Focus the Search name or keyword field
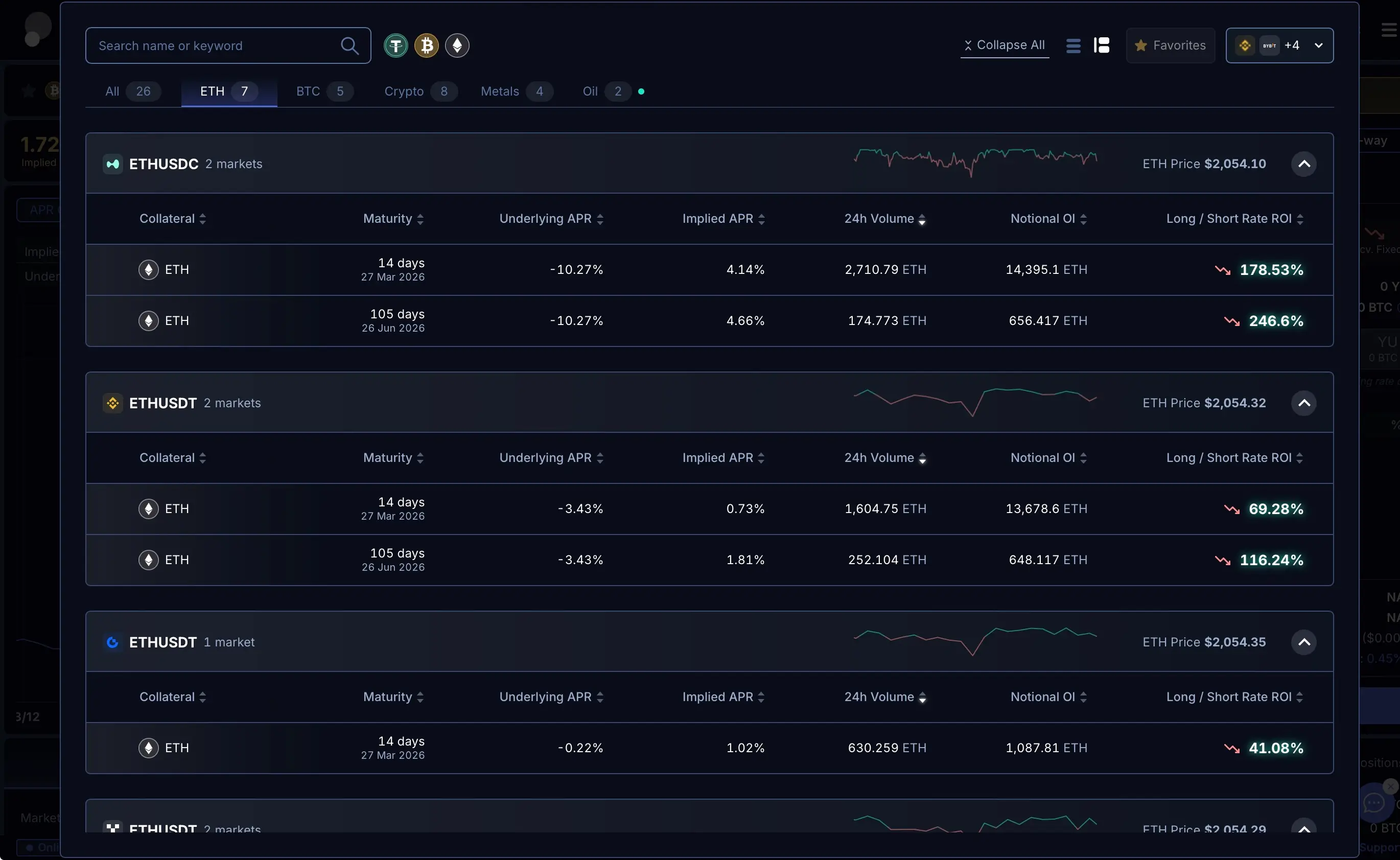Image resolution: width=1400 pixels, height=860 pixels. point(216,45)
